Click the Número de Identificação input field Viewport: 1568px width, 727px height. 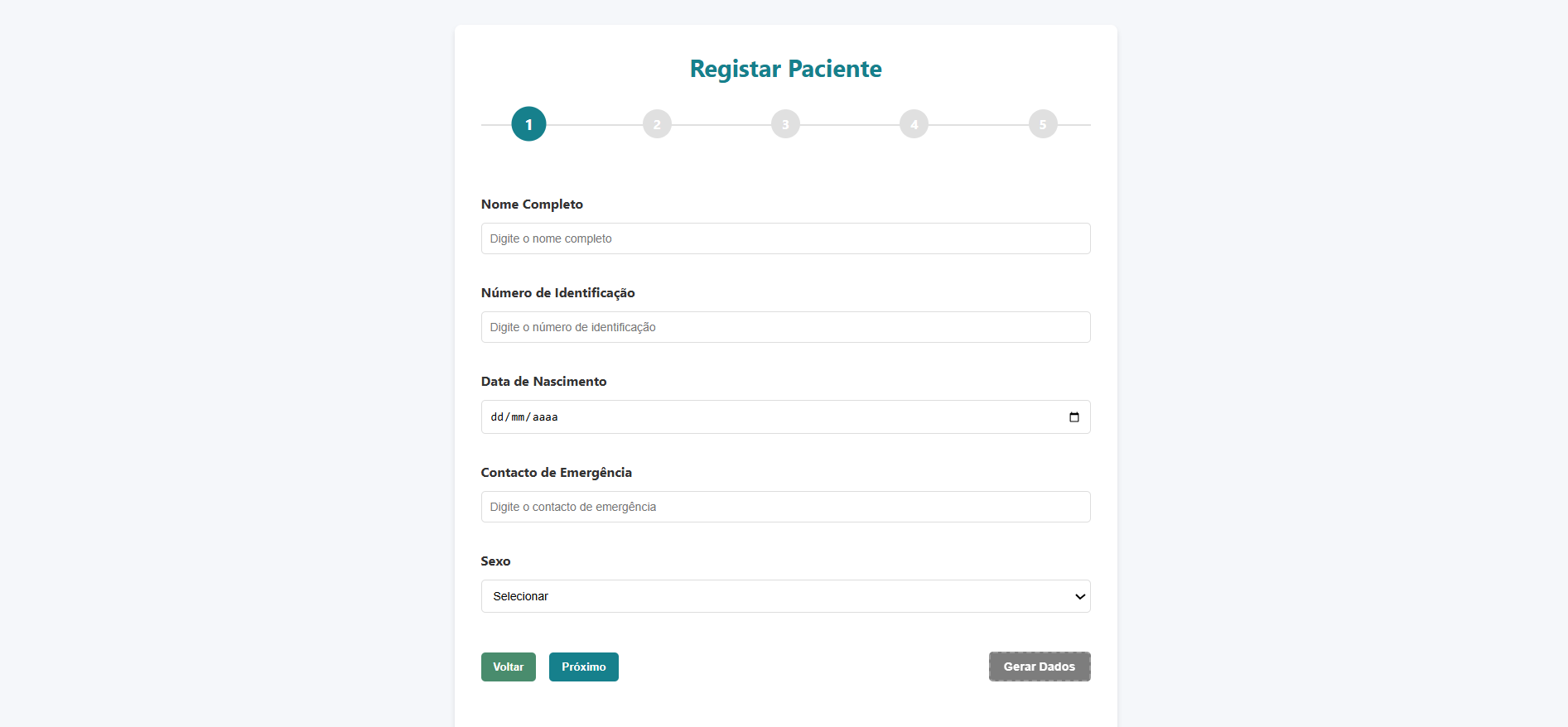pos(785,327)
